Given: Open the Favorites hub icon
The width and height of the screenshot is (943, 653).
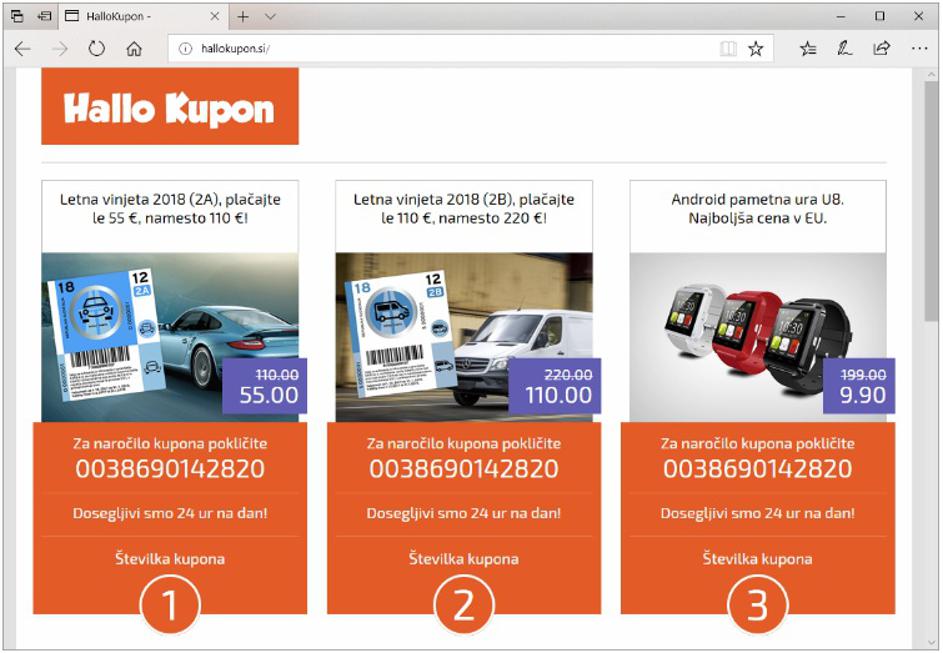Looking at the screenshot, I should (x=808, y=48).
